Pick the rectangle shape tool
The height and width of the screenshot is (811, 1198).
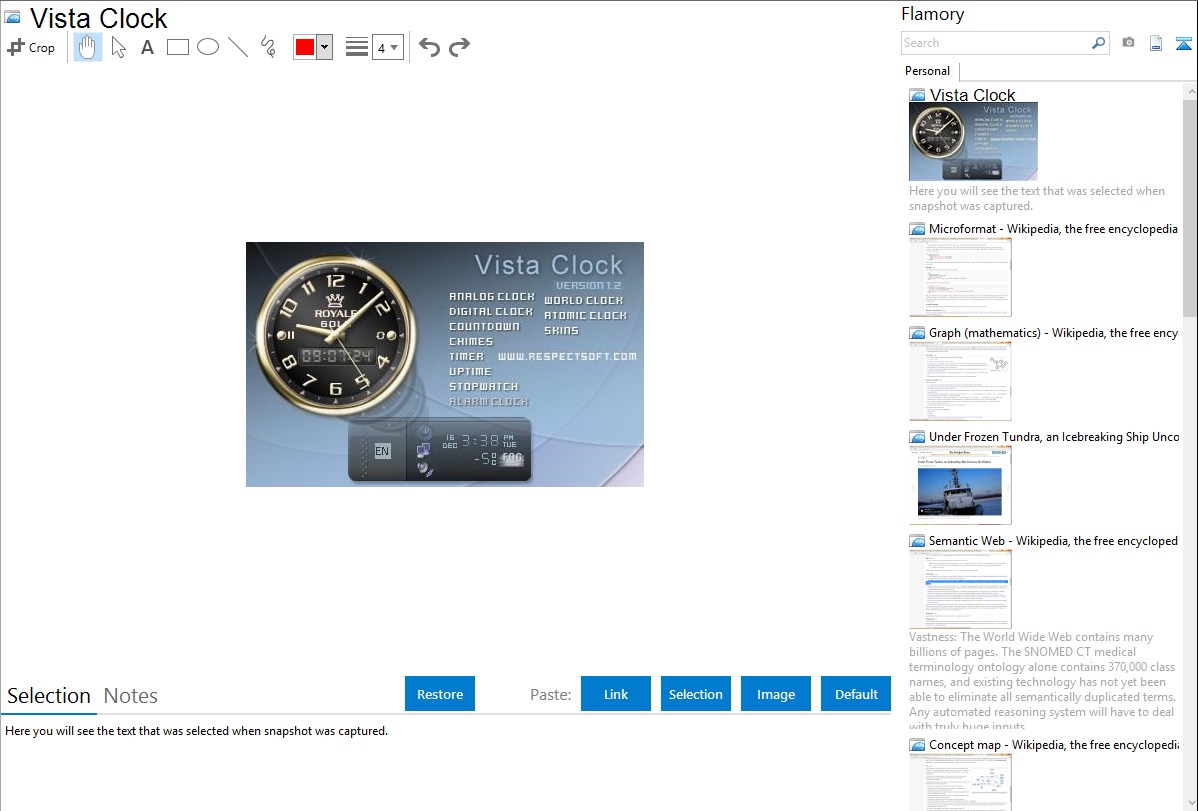click(177, 47)
